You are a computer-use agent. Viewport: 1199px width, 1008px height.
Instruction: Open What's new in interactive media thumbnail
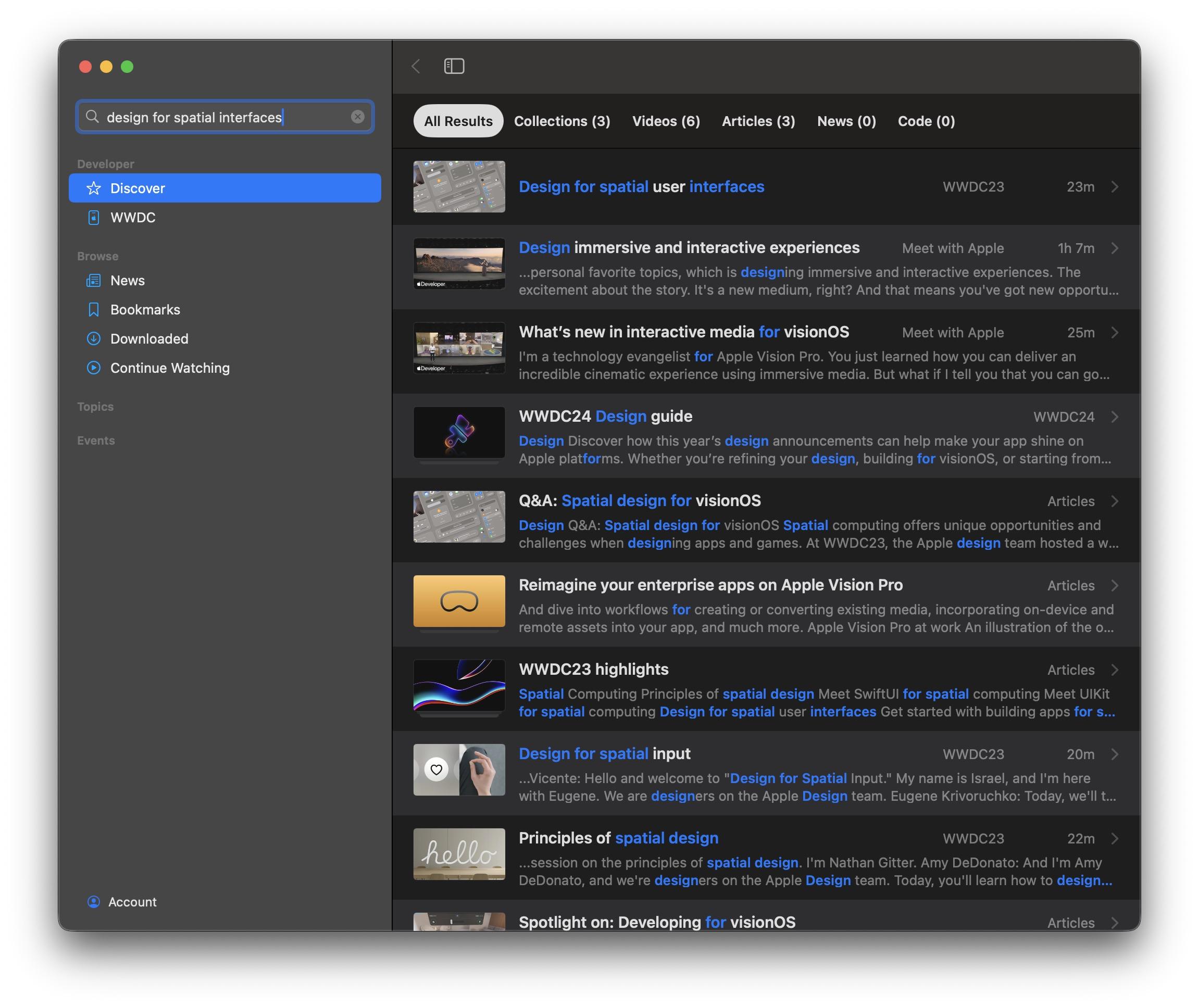point(459,348)
